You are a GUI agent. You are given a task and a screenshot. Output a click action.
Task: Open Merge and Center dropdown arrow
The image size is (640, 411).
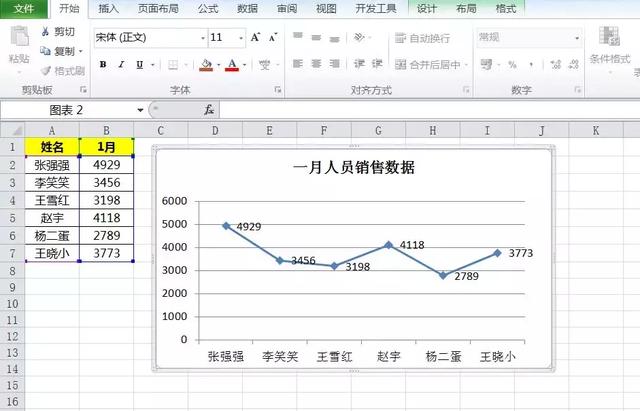coord(466,64)
